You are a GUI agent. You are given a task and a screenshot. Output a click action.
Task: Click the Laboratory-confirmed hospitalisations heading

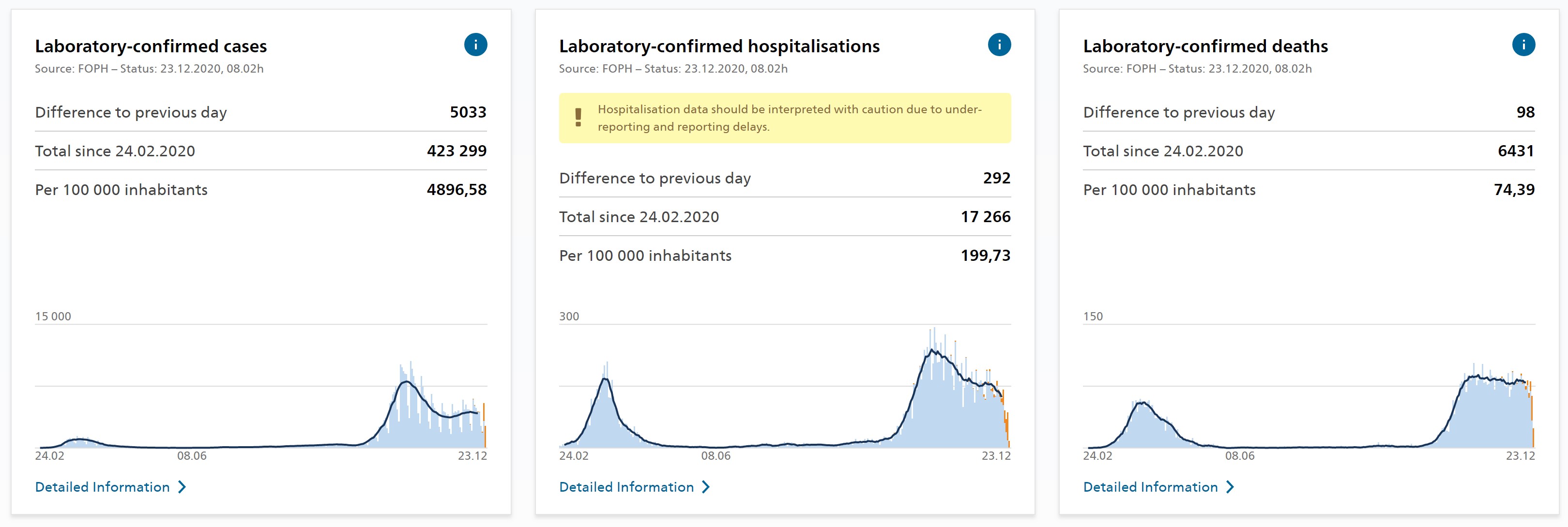719,46
